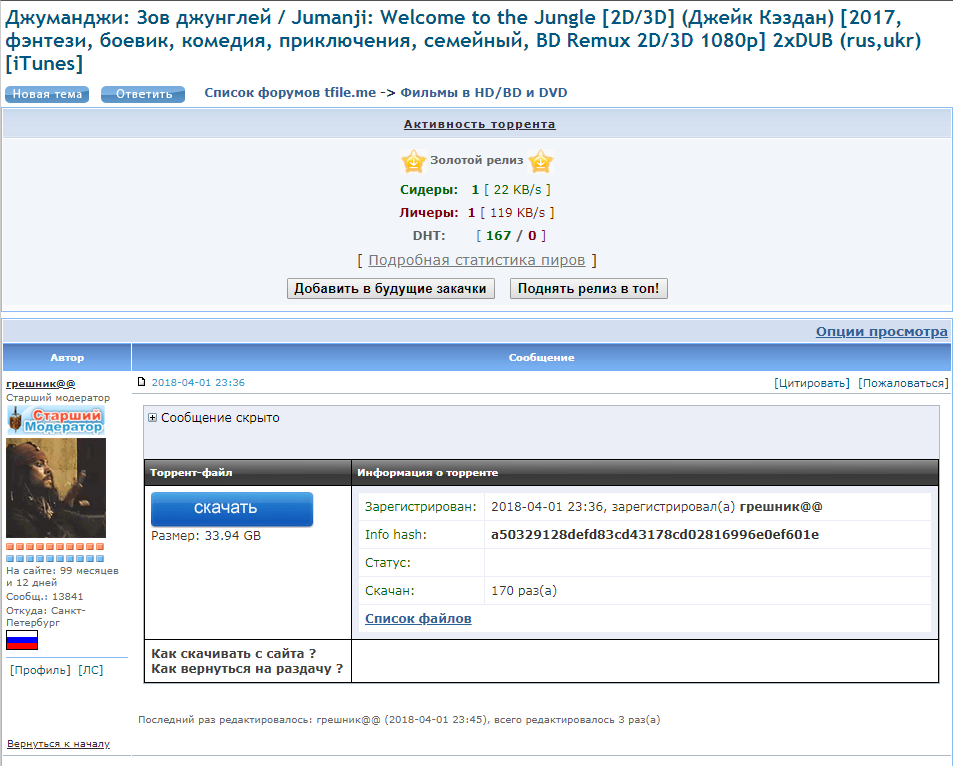The image size is (953, 766).
Task: Open the post permalink 2018-04-01 23:36
Action: coord(198,382)
